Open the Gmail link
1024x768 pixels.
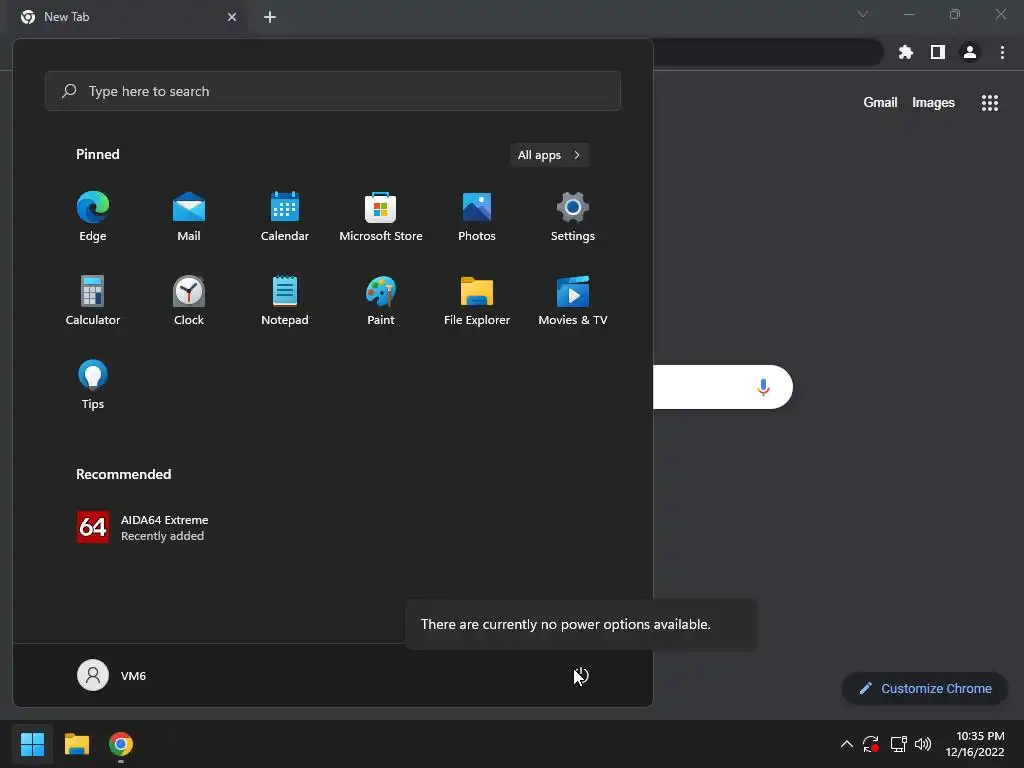tap(880, 103)
